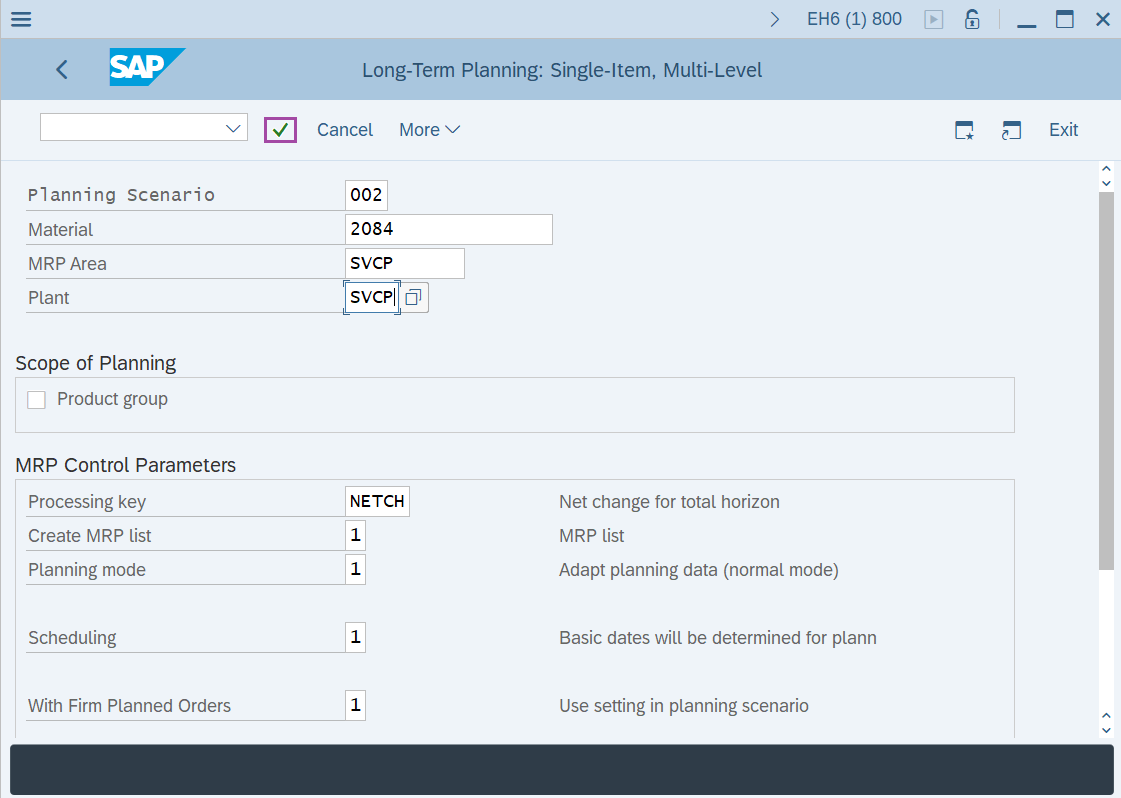The image size is (1121, 798).
Task: Select the Material input field showing 2084
Action: coord(448,229)
